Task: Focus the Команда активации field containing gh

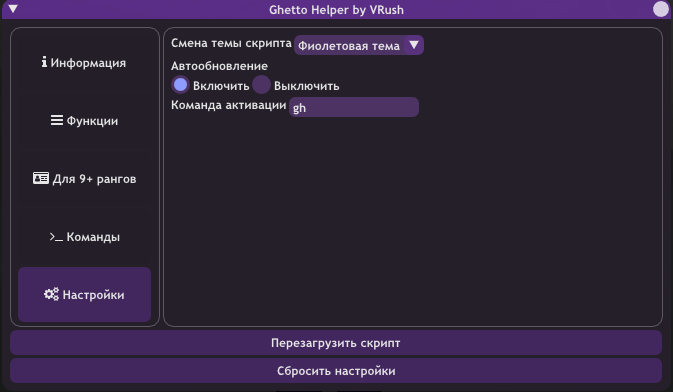Action: coord(354,107)
